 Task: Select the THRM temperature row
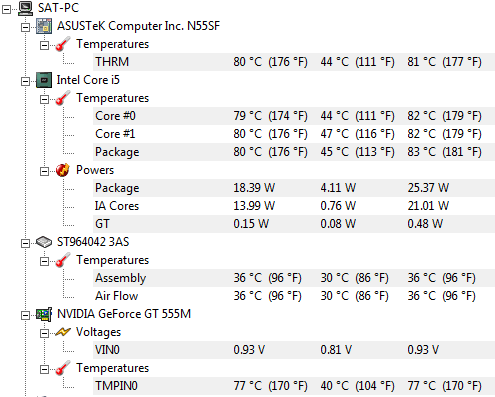click(294, 62)
